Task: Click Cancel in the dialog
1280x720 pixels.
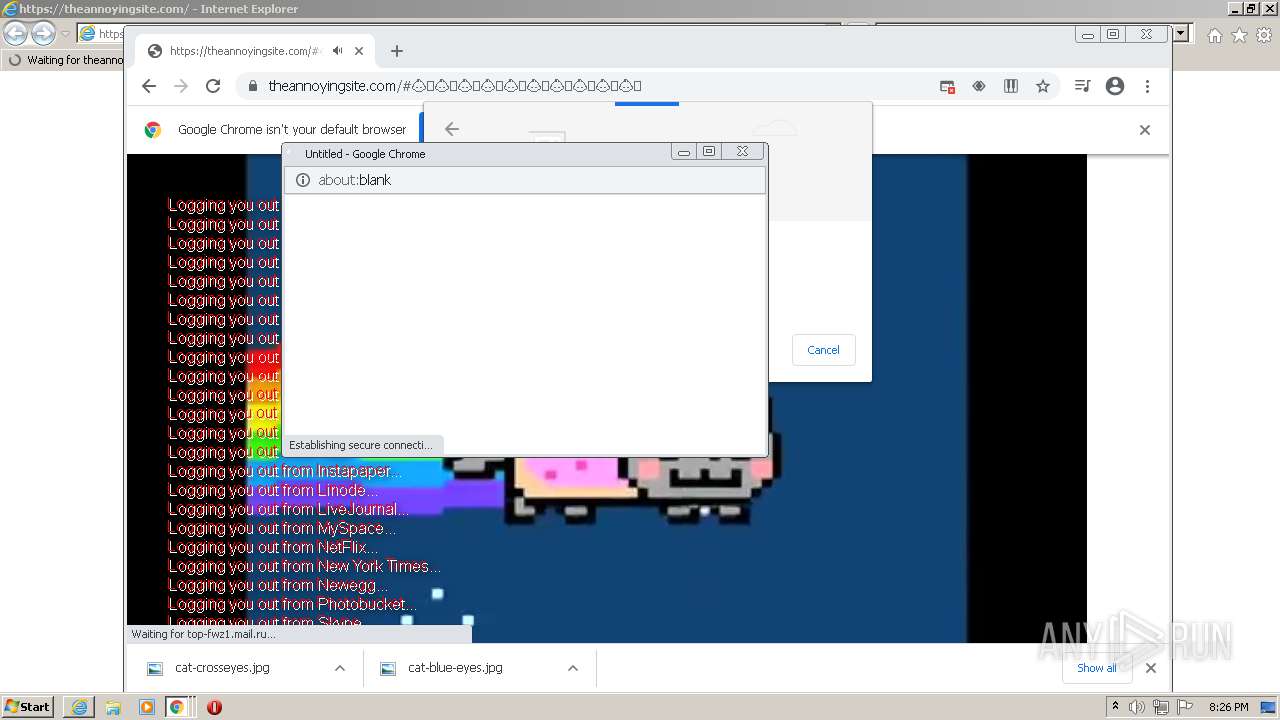Action: click(x=824, y=350)
